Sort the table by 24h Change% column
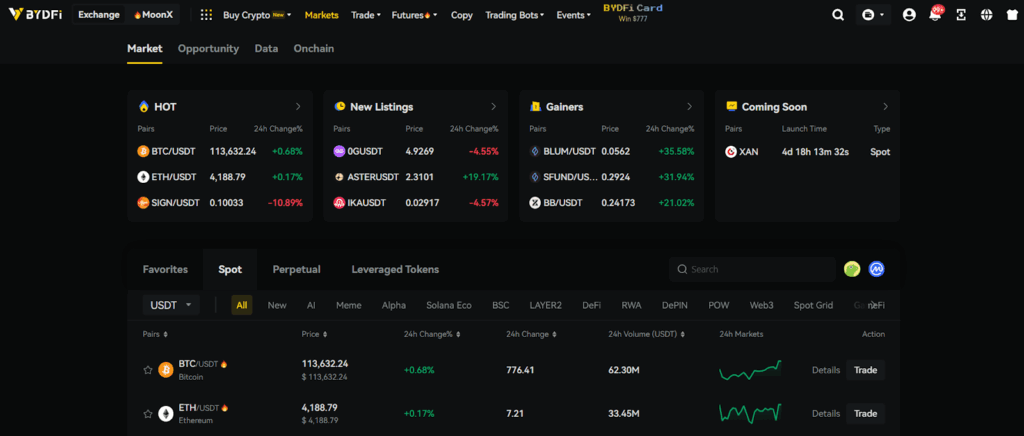Image resolution: width=1024 pixels, height=436 pixels. [431, 334]
